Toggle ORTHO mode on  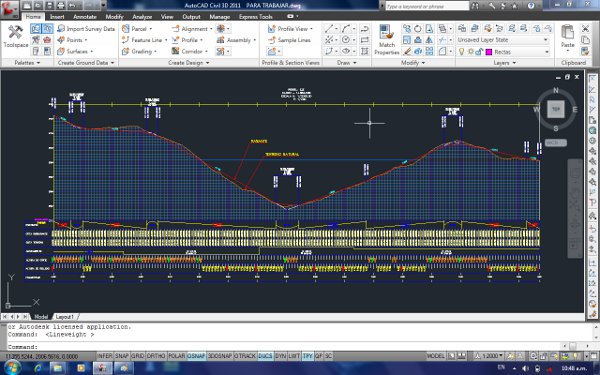[156, 356]
